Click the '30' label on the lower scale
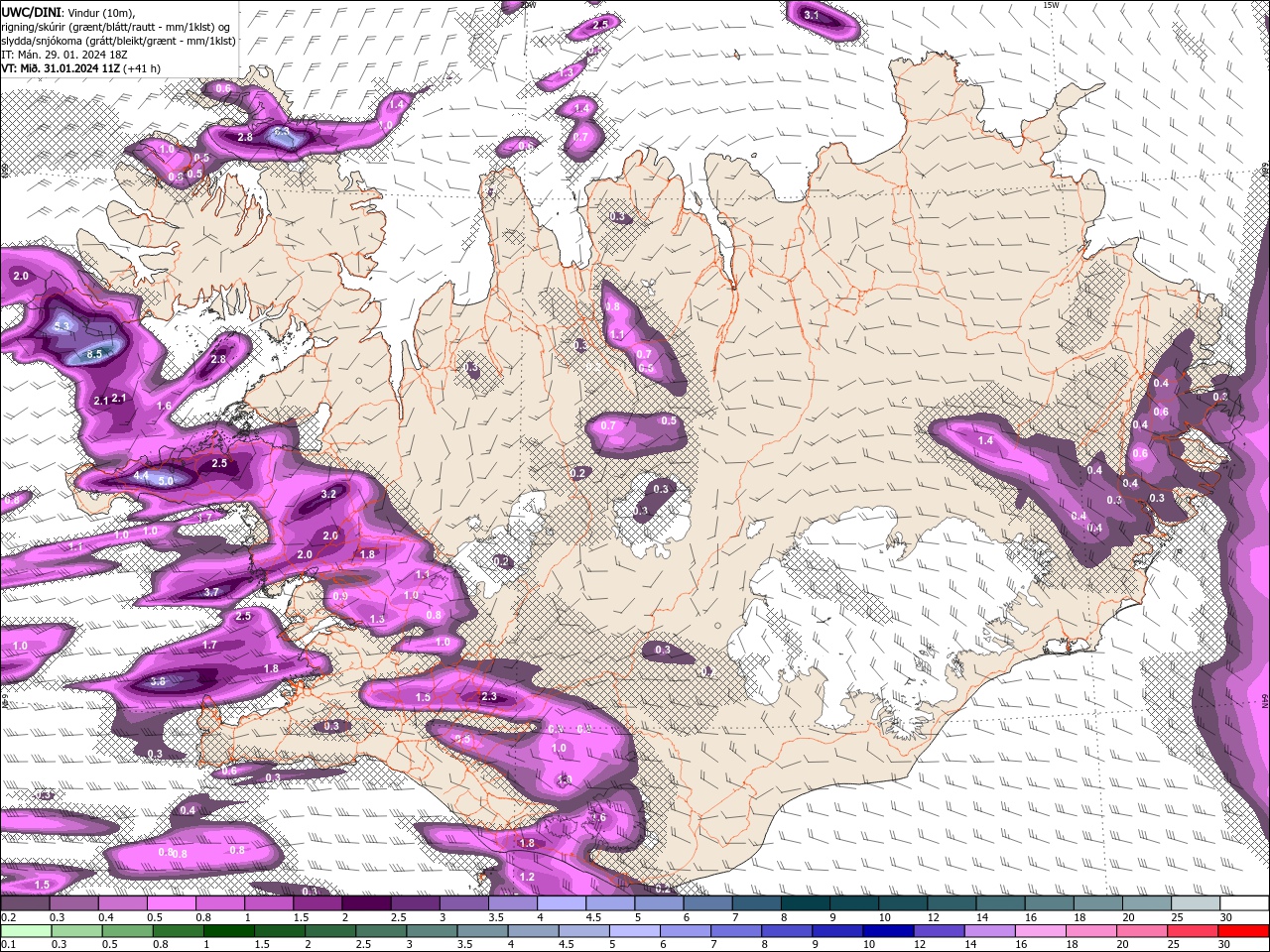 pyautogui.click(x=1226, y=944)
